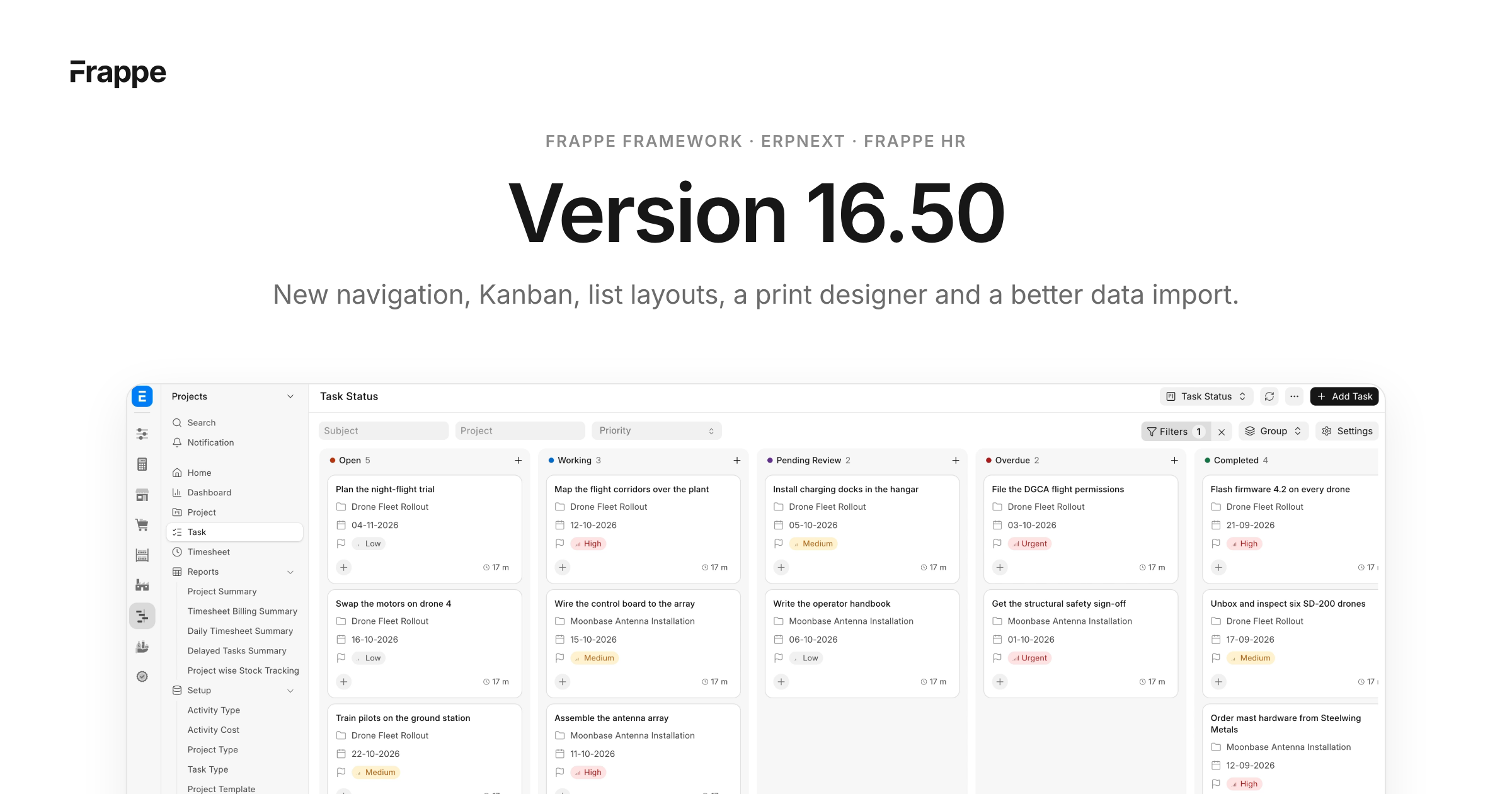This screenshot has width=1512, height=794.
Task: Add a card to the Overdue column
Action: point(1174,461)
